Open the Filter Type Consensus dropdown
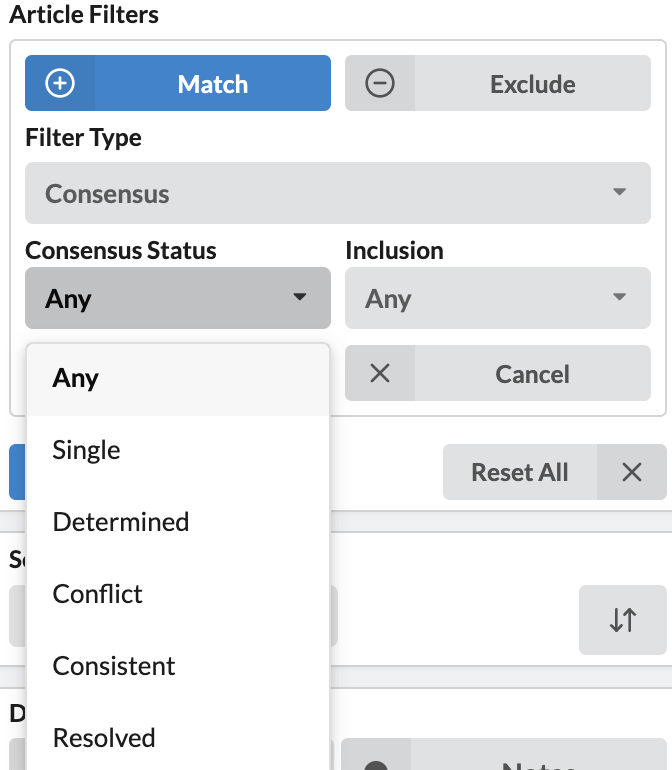 click(338, 193)
